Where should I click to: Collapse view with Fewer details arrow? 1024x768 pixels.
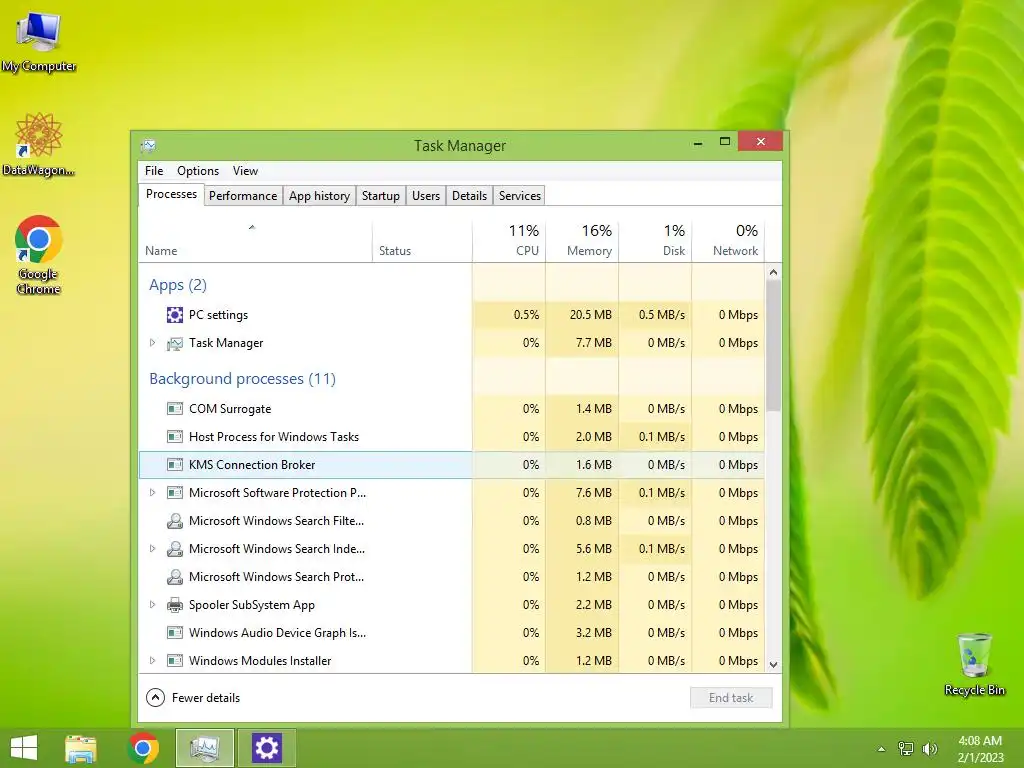pos(155,698)
